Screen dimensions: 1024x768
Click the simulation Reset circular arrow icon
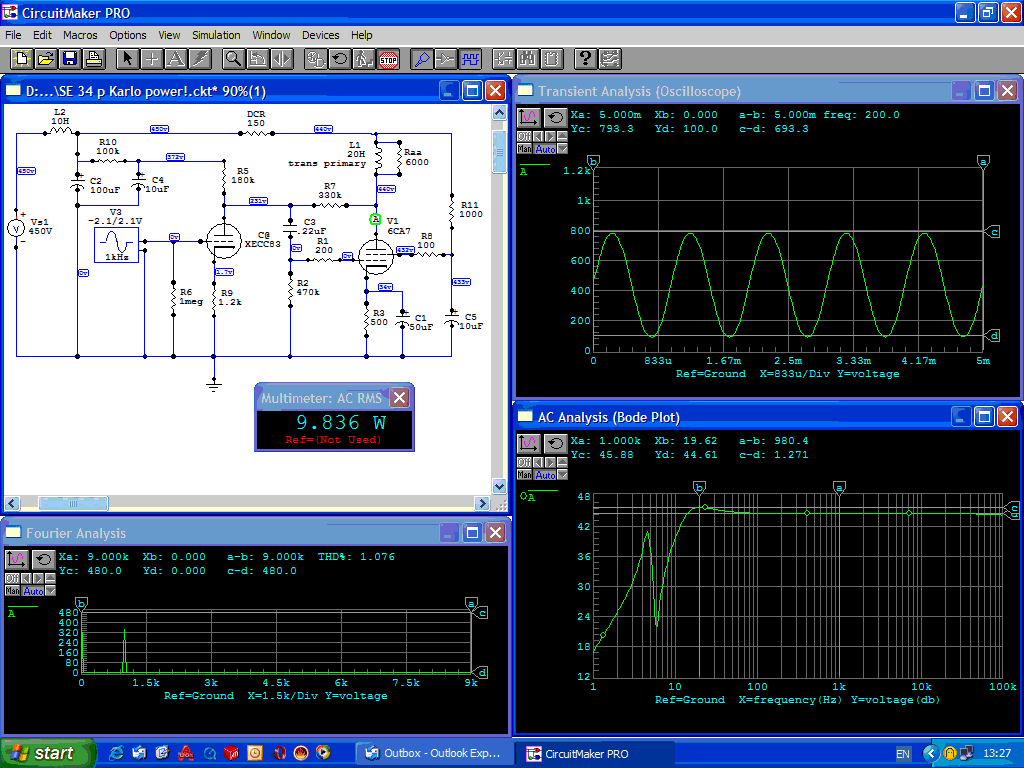click(340, 59)
